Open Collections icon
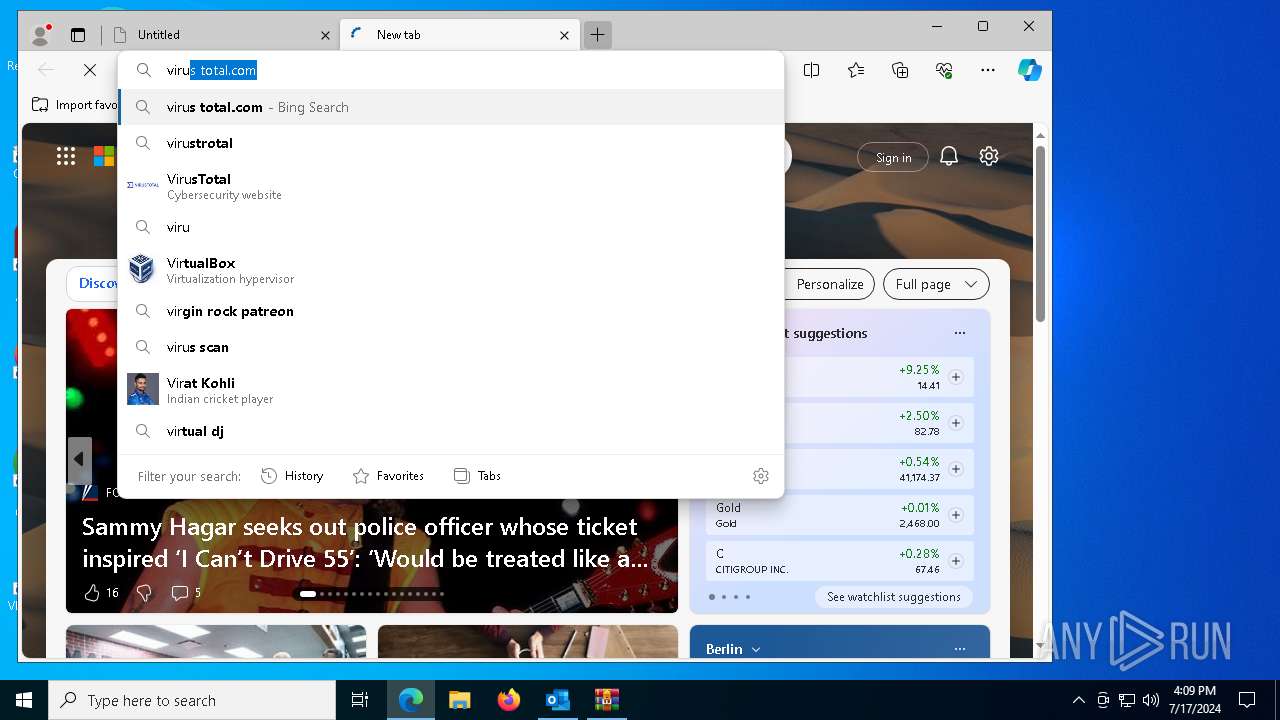The width and height of the screenshot is (1280, 720). pos(900,70)
